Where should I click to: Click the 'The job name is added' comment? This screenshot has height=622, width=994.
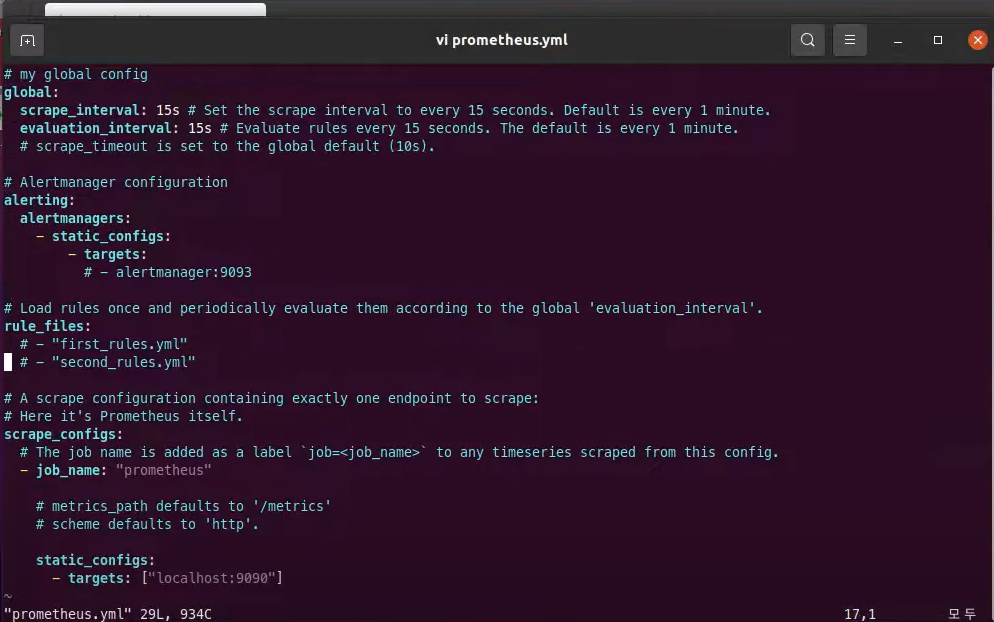(x=399, y=452)
